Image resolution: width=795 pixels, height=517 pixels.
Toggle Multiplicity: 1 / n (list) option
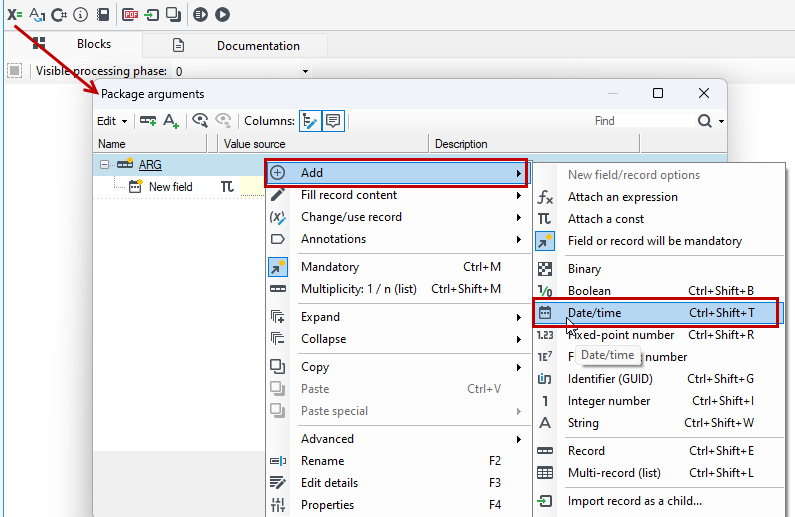click(x=396, y=289)
